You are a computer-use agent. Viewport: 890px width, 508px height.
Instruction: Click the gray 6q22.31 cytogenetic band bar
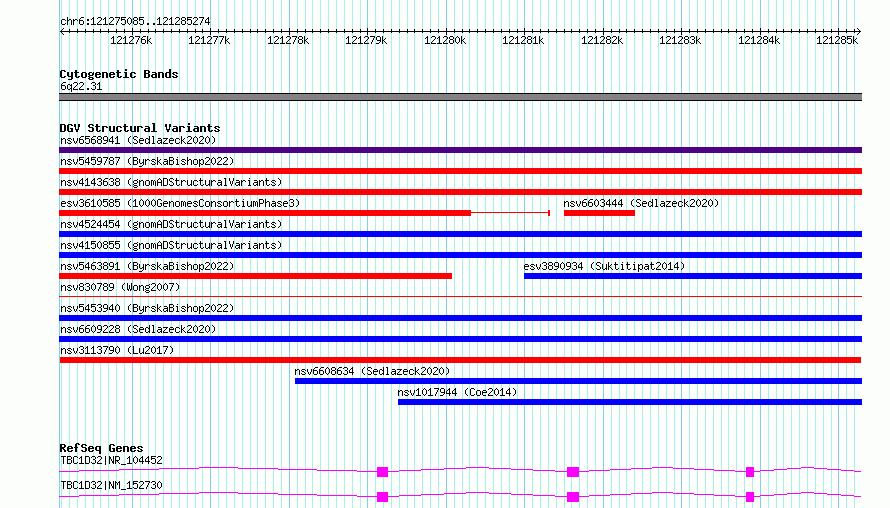tap(460, 97)
